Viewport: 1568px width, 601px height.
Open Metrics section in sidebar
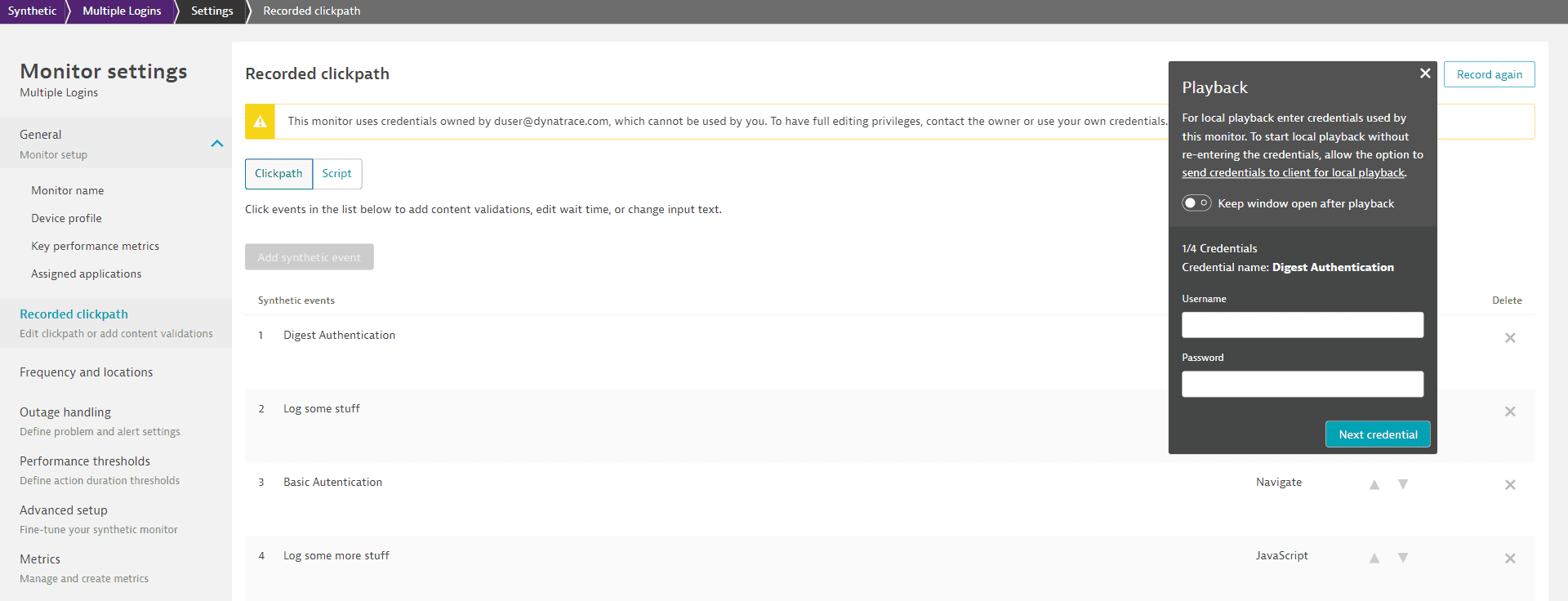[84, 568]
